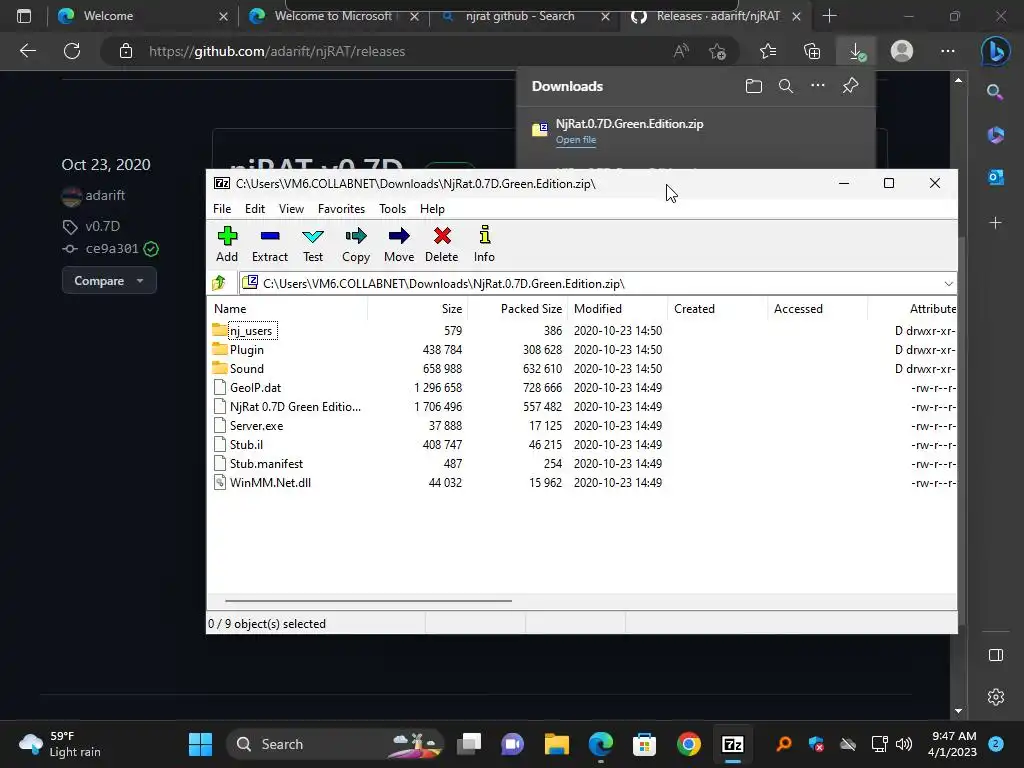Open the View menu

tap(291, 209)
